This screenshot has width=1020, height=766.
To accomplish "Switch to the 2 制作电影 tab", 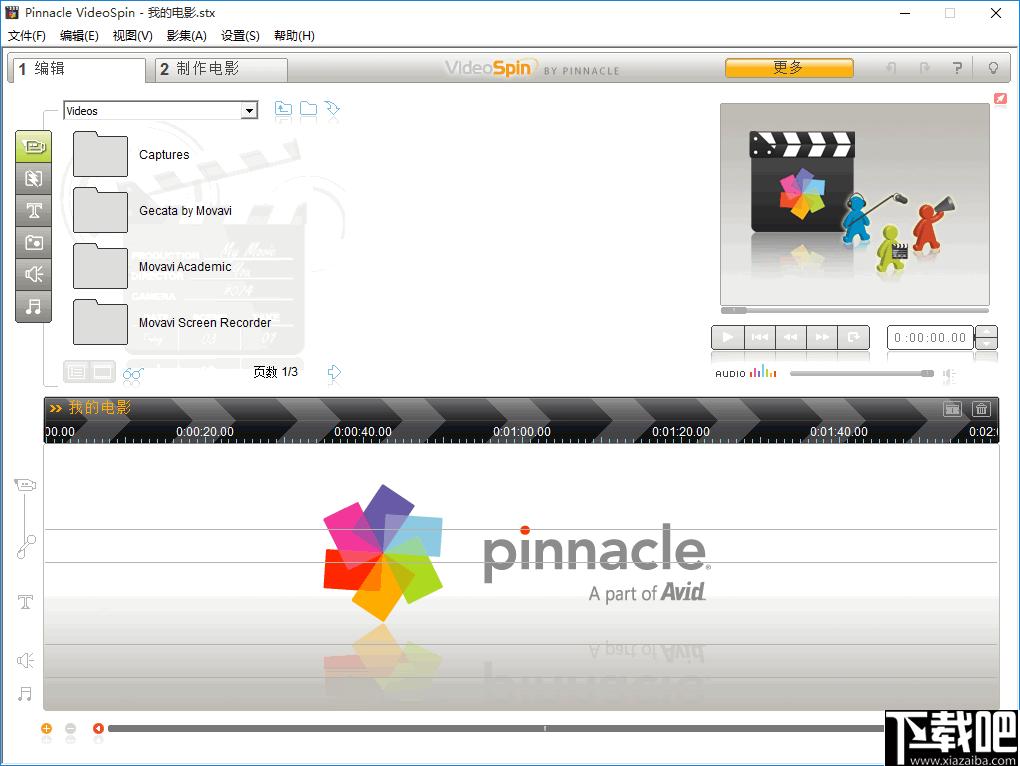I will [x=221, y=69].
